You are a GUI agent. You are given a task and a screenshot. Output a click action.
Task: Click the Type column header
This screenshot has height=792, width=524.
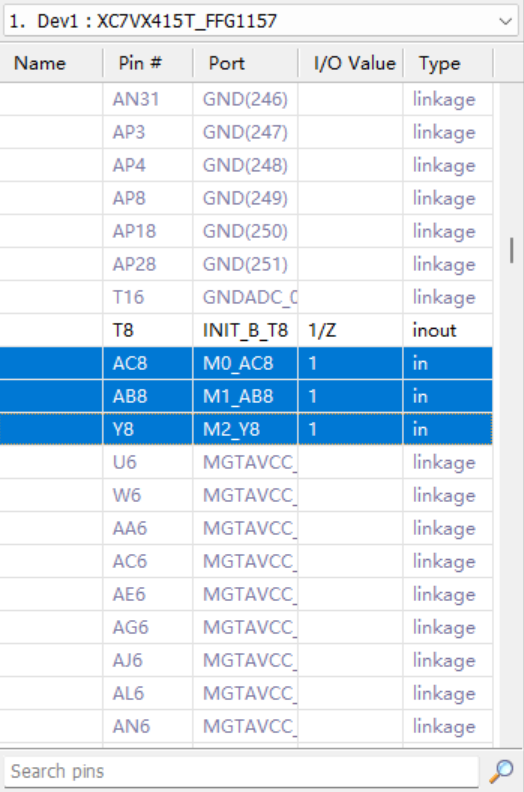[x=448, y=63]
